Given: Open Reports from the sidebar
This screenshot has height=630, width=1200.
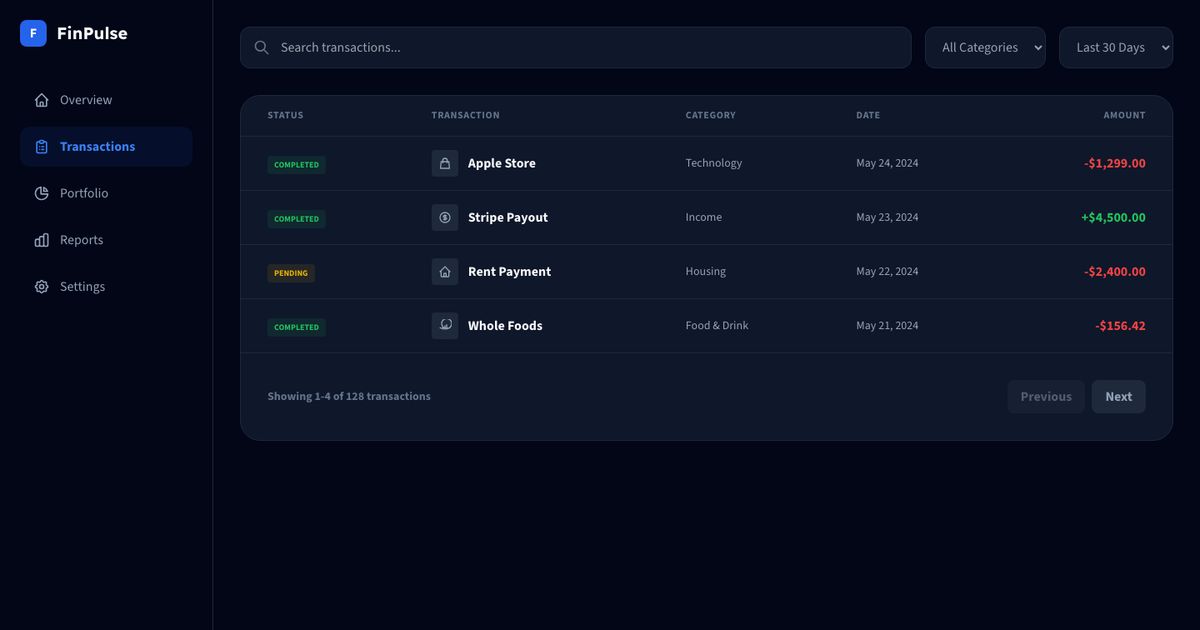Looking at the screenshot, I should pyautogui.click(x=106, y=240).
